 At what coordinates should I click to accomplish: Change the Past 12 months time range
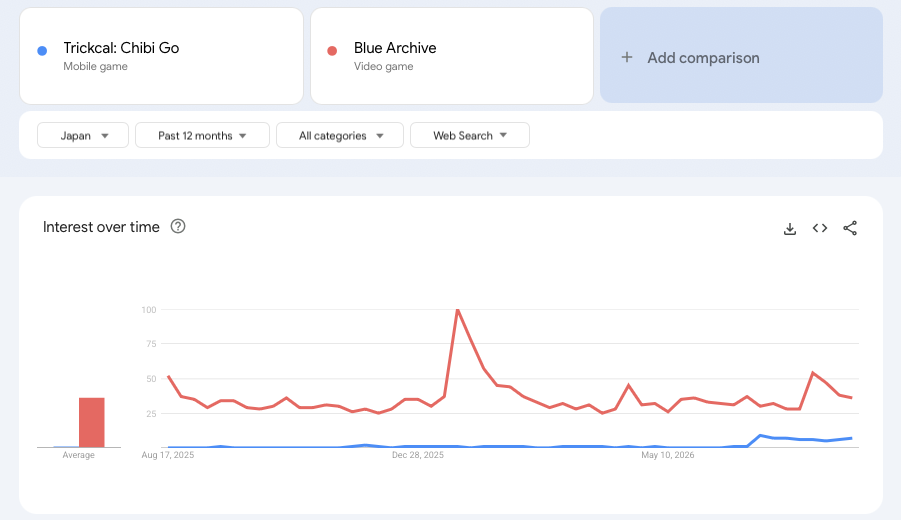coord(202,136)
